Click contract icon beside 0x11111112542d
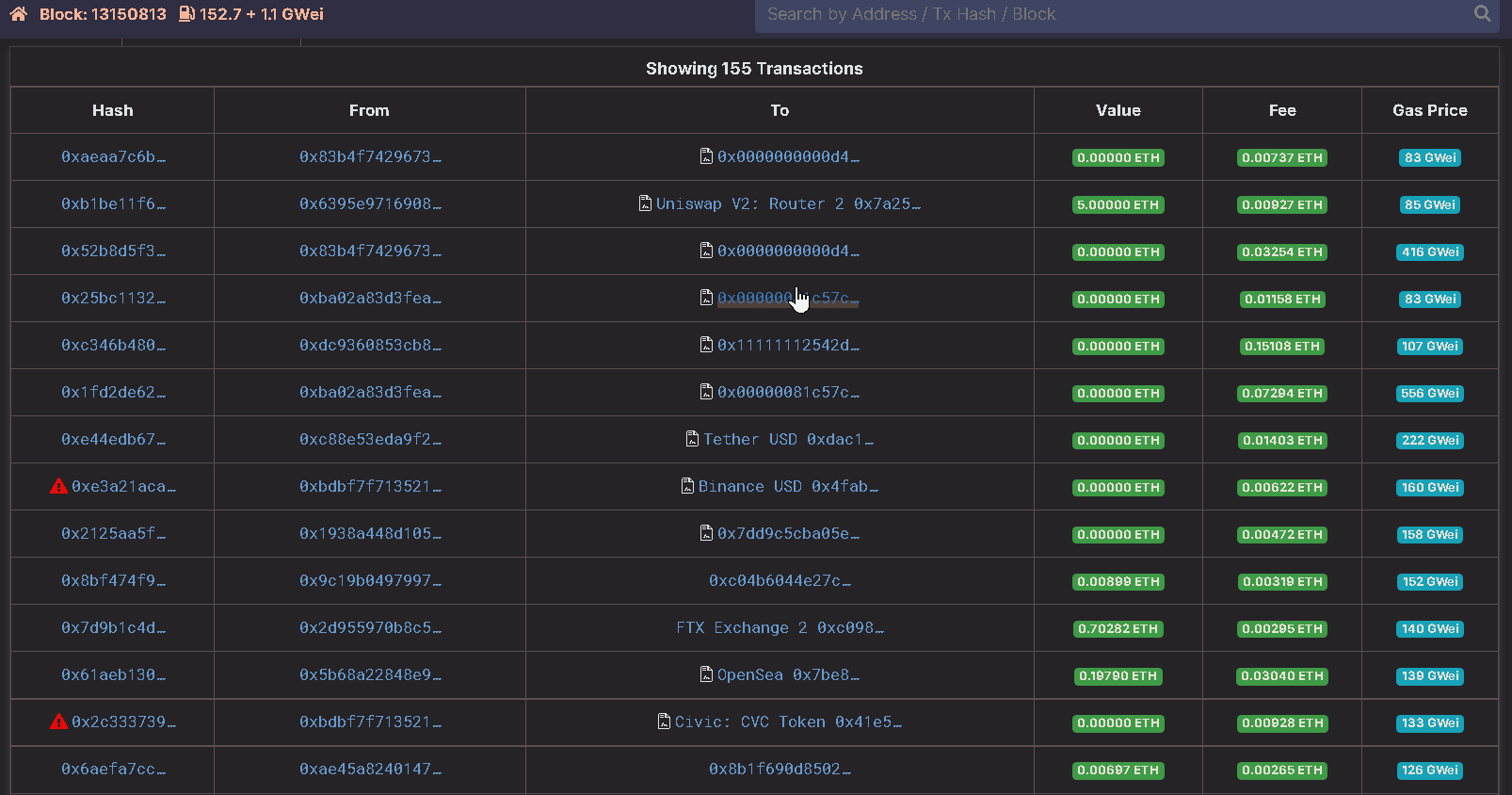The height and width of the screenshot is (795, 1512). [706, 345]
